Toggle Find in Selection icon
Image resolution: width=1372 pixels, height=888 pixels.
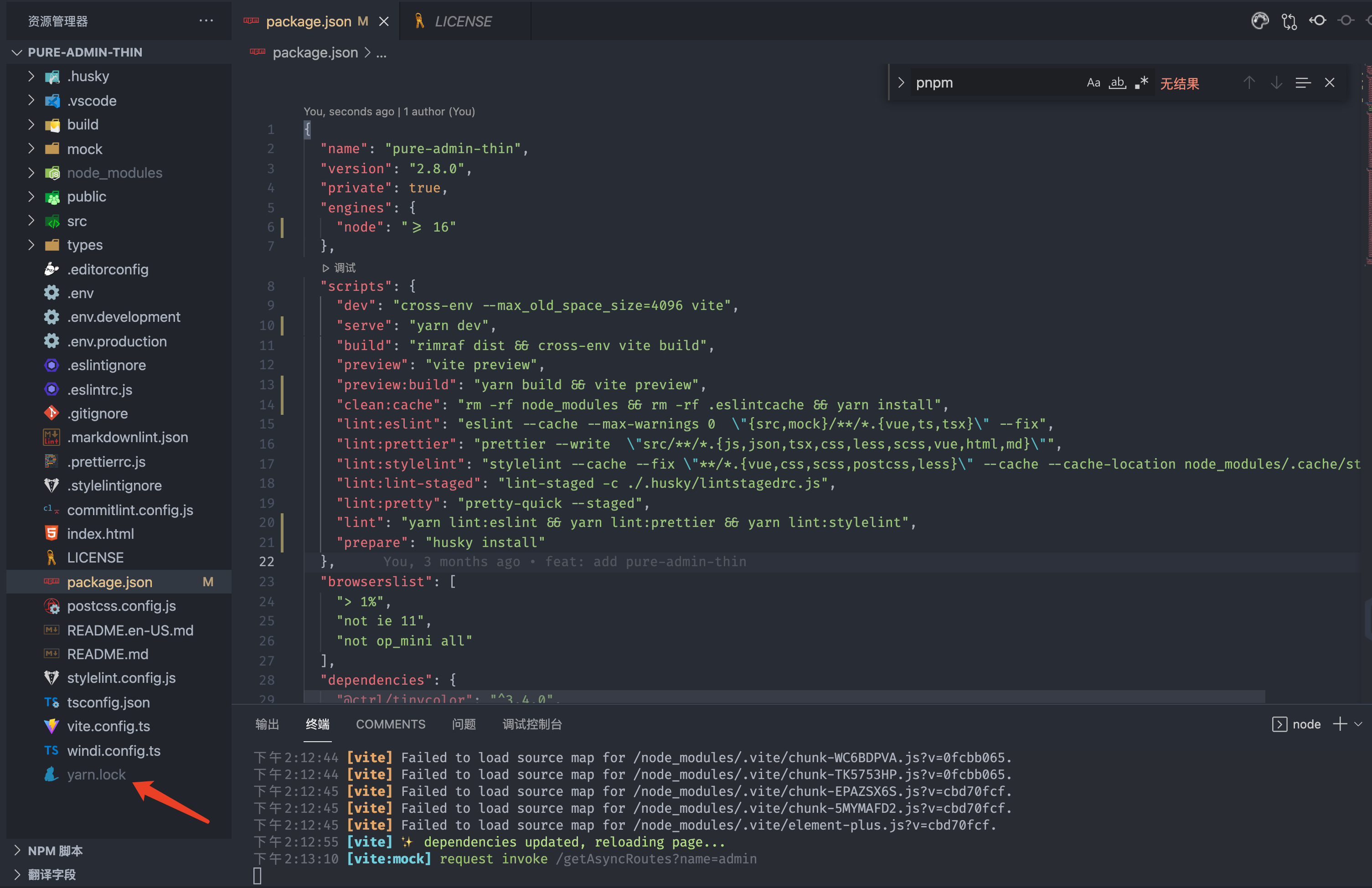click(x=1303, y=83)
